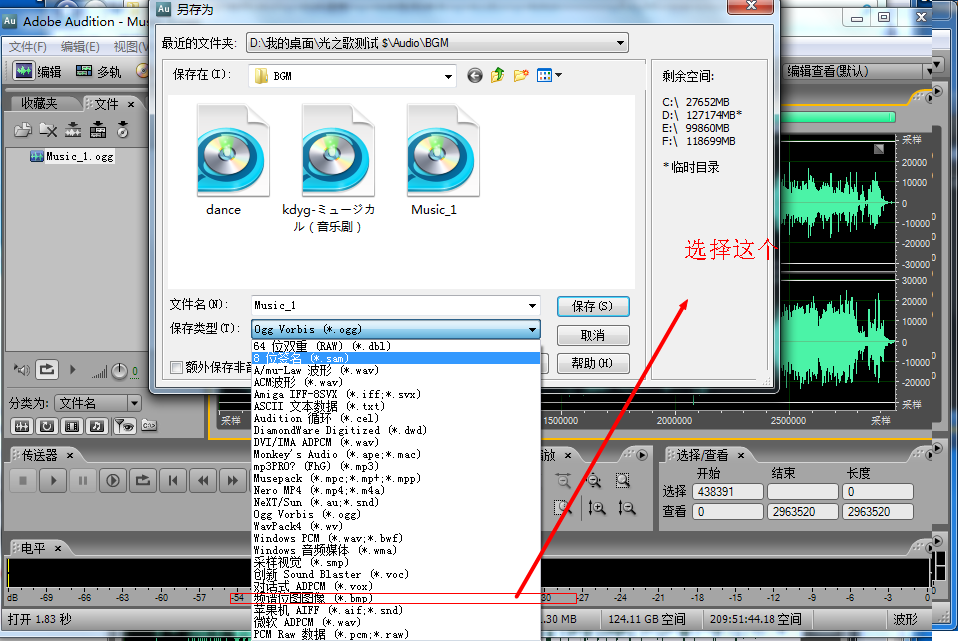Open the sort-by dropdown showing 文件名
958x641 pixels.
tap(98, 403)
